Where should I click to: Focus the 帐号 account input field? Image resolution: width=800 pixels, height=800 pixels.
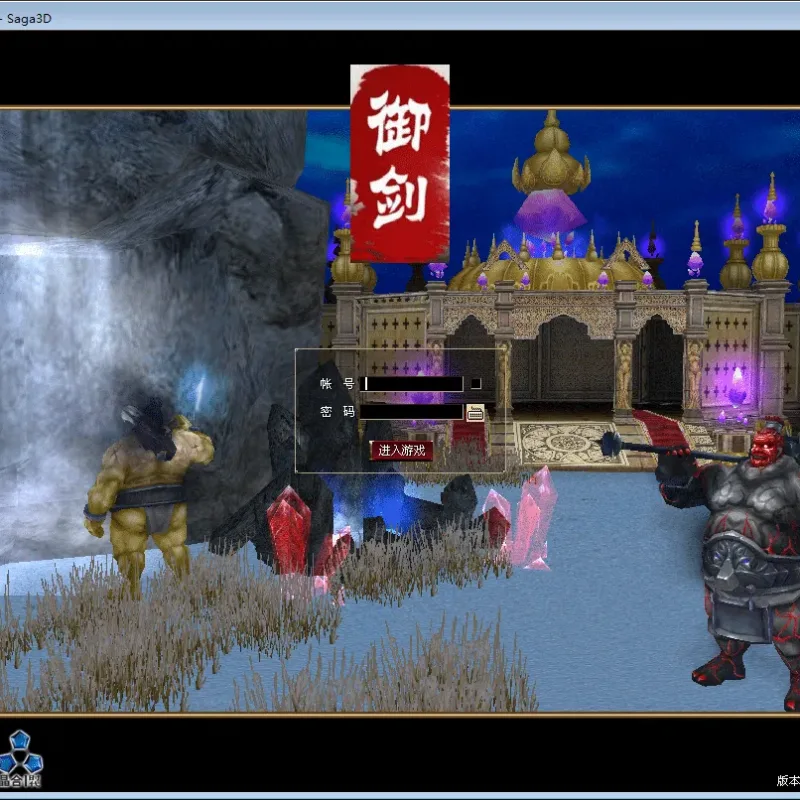pyautogui.click(x=412, y=384)
